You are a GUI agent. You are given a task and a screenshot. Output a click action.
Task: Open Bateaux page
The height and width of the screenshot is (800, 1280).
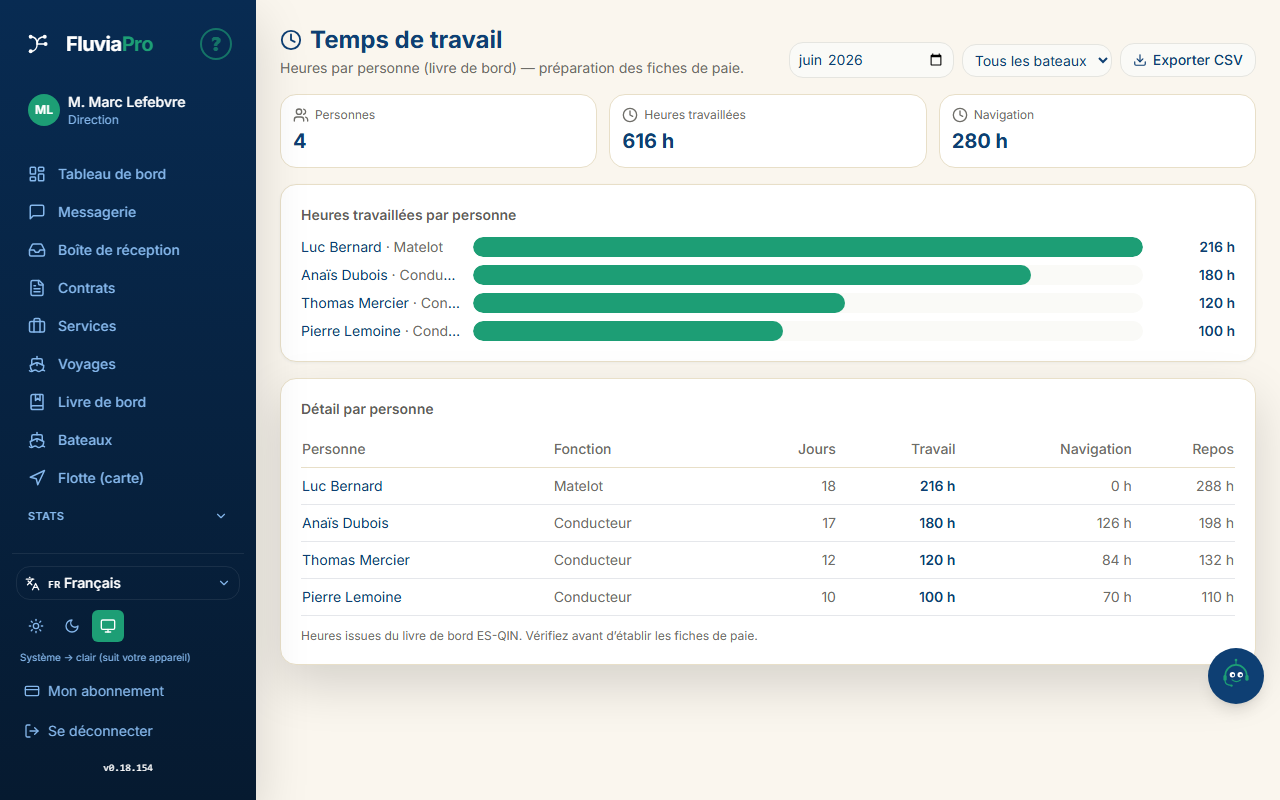pyautogui.click(x=128, y=440)
